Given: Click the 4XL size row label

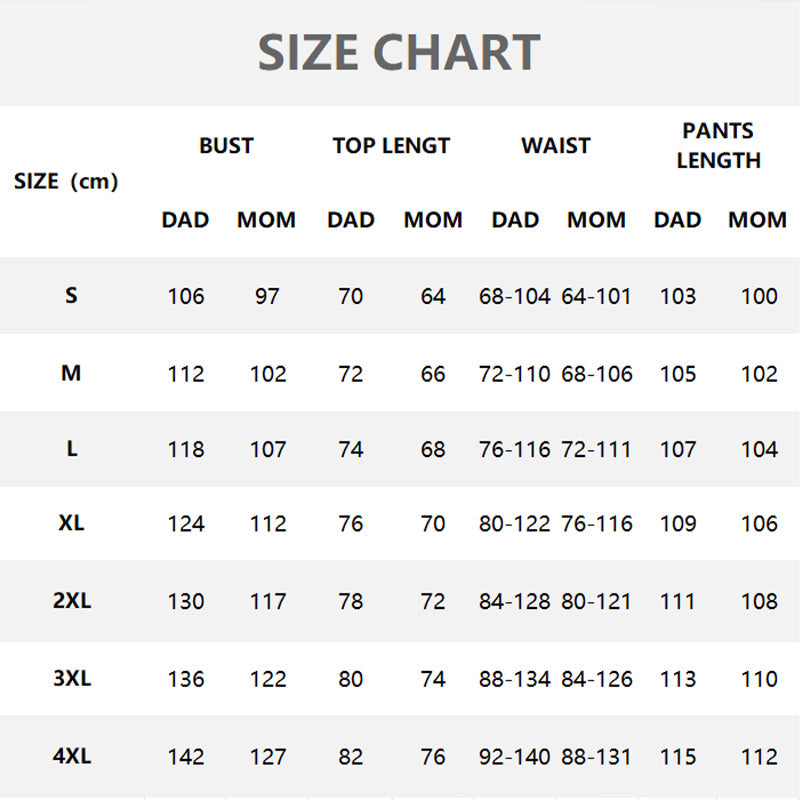Looking at the screenshot, I should pos(71,757).
